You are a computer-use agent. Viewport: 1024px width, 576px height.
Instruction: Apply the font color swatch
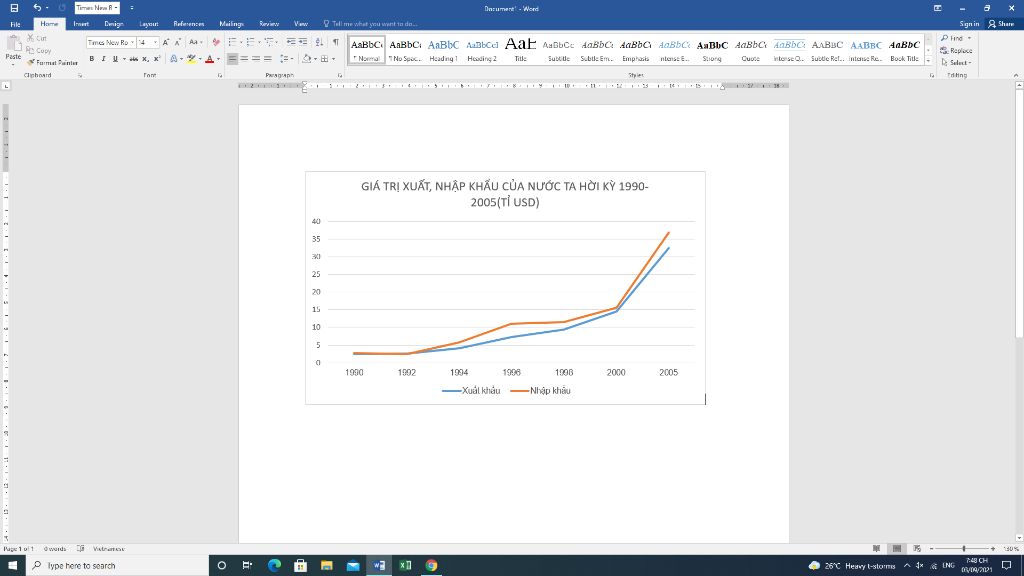click(x=210, y=59)
